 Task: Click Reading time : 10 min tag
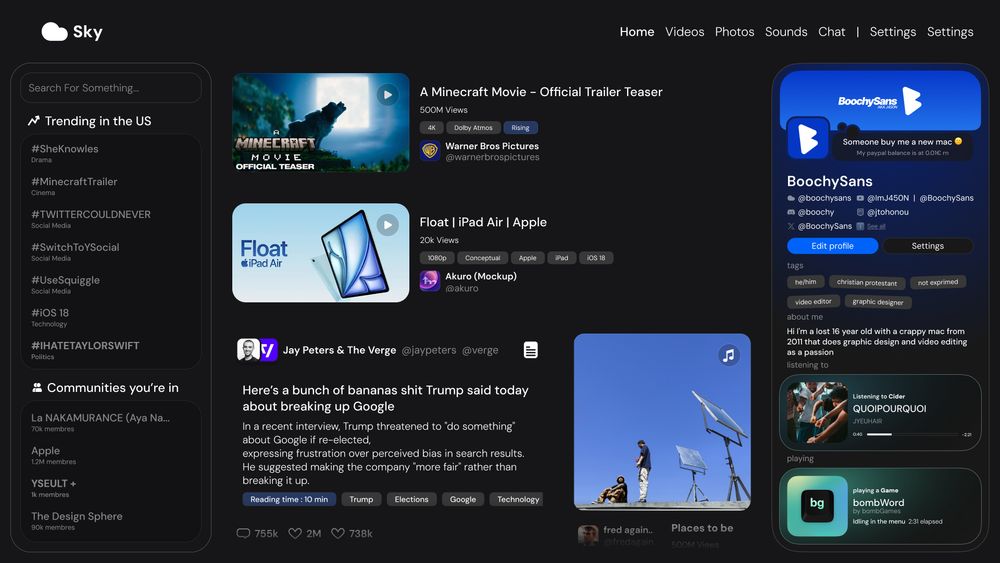click(x=289, y=499)
